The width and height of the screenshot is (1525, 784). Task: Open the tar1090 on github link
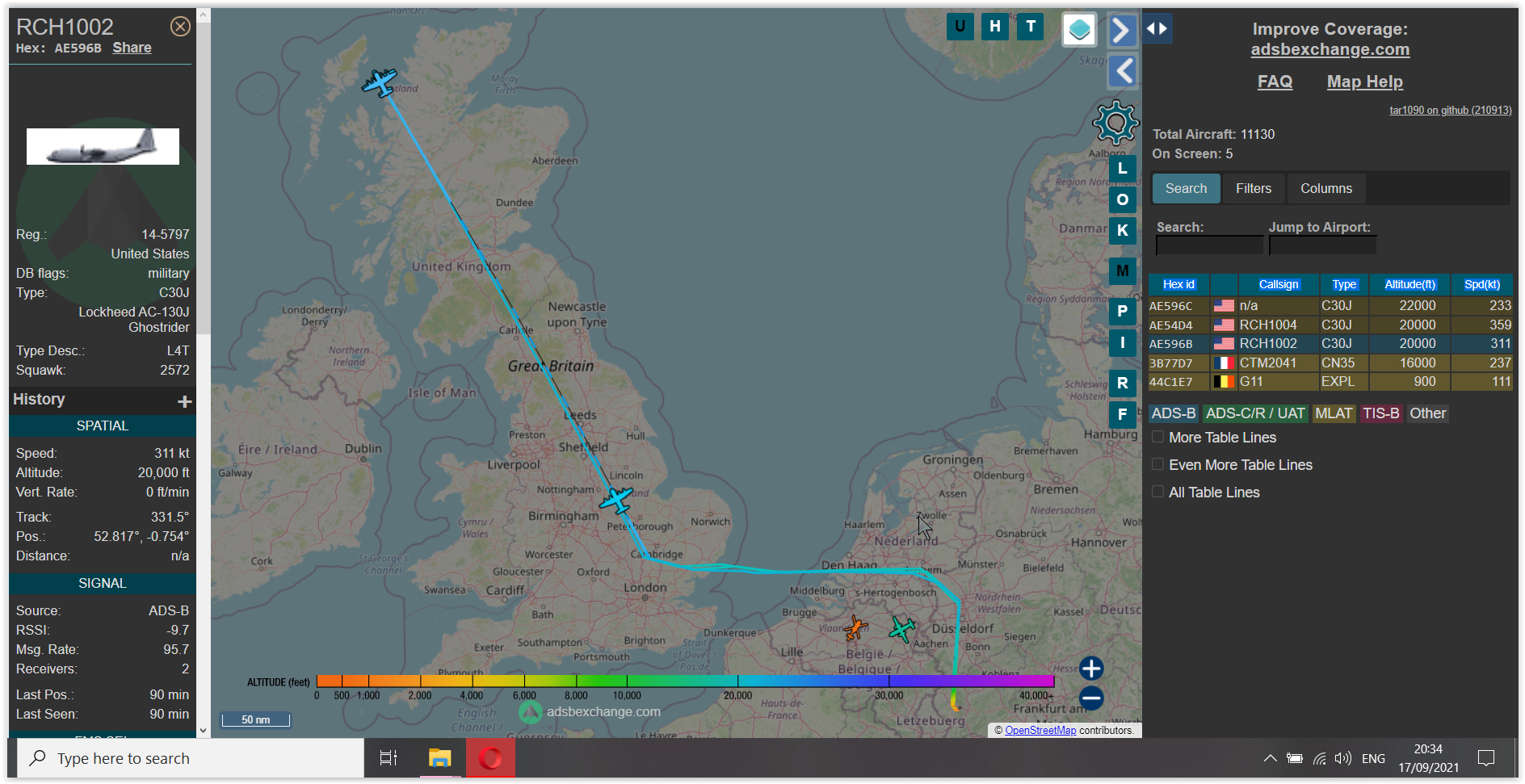tap(1450, 111)
